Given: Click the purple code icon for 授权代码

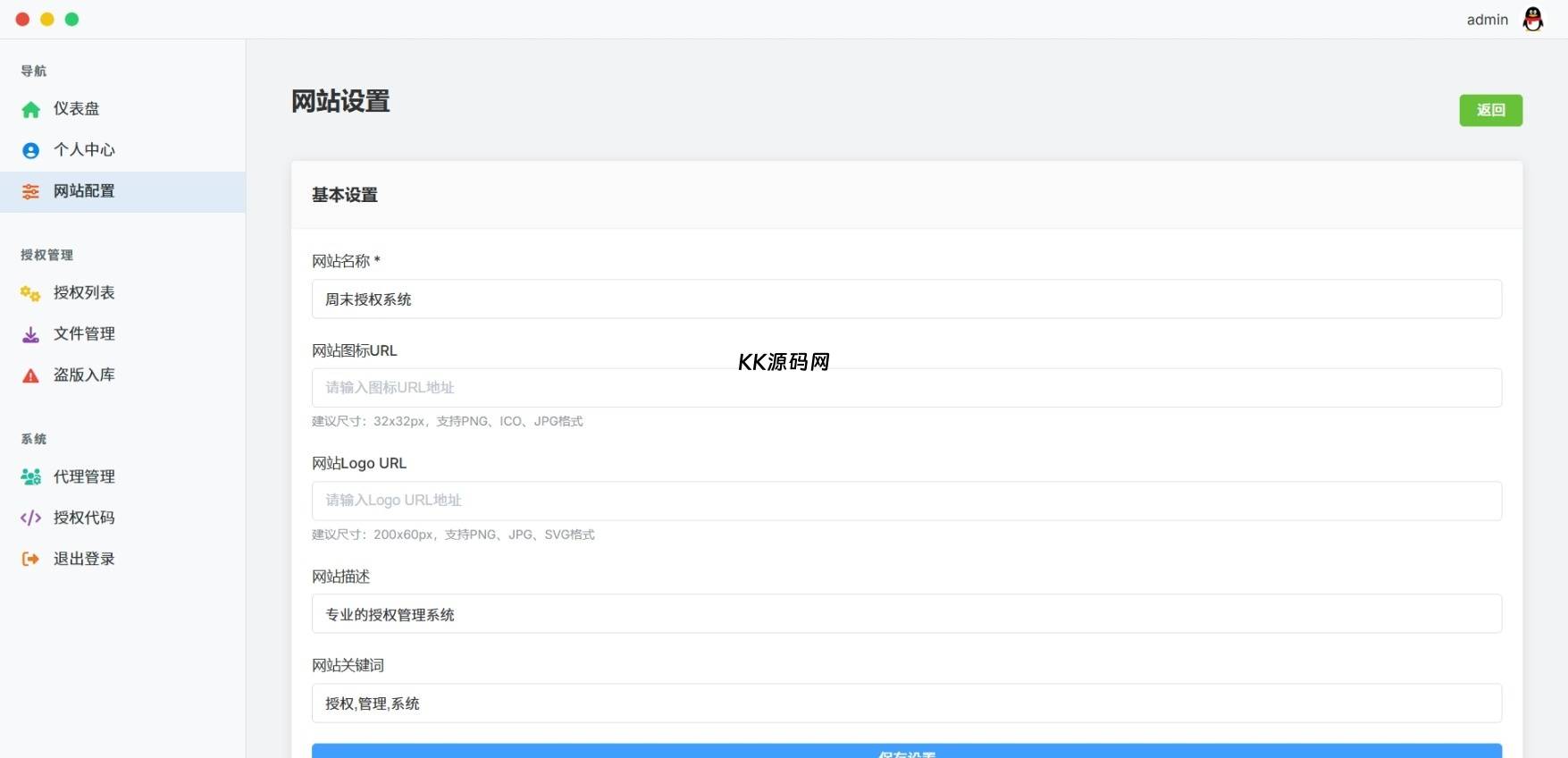Looking at the screenshot, I should click(31, 518).
